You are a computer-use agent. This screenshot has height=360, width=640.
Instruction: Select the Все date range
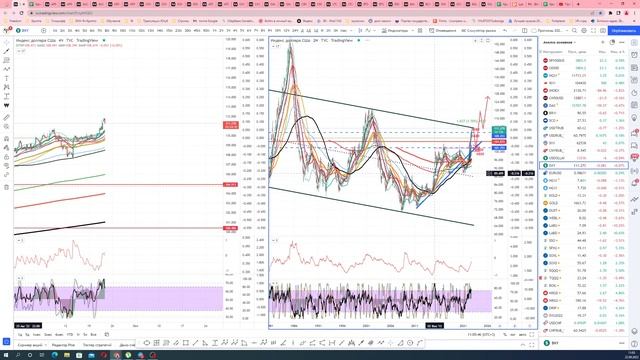pyautogui.click(x=93, y=335)
